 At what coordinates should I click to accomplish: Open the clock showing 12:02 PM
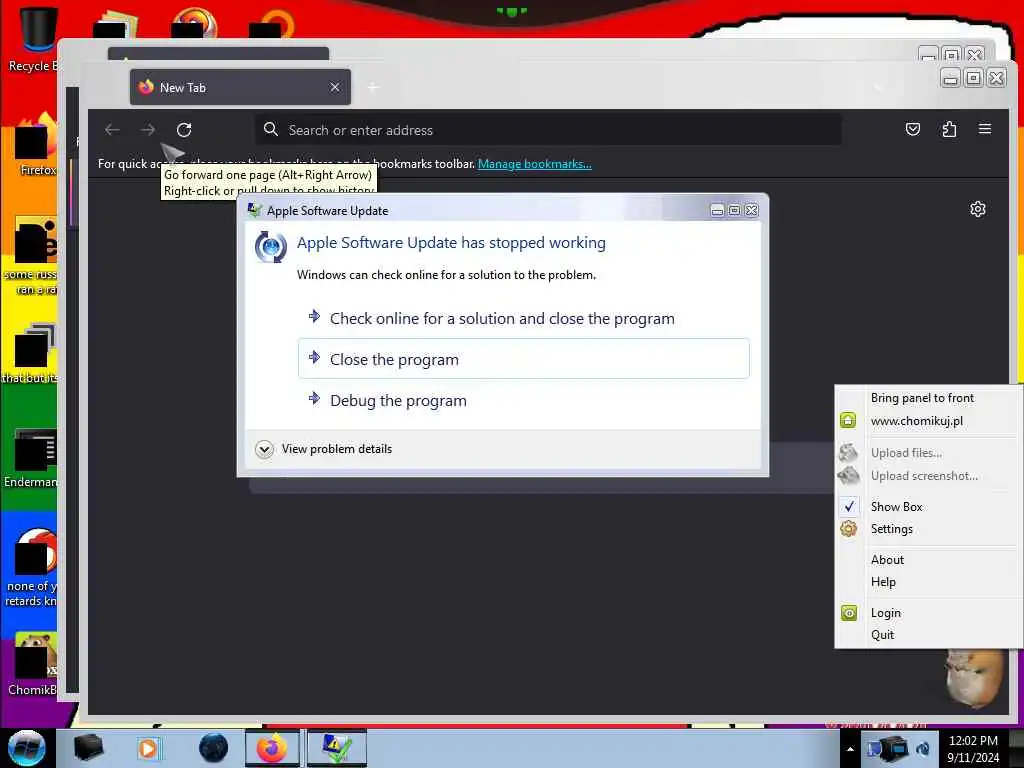pyautogui.click(x=973, y=749)
